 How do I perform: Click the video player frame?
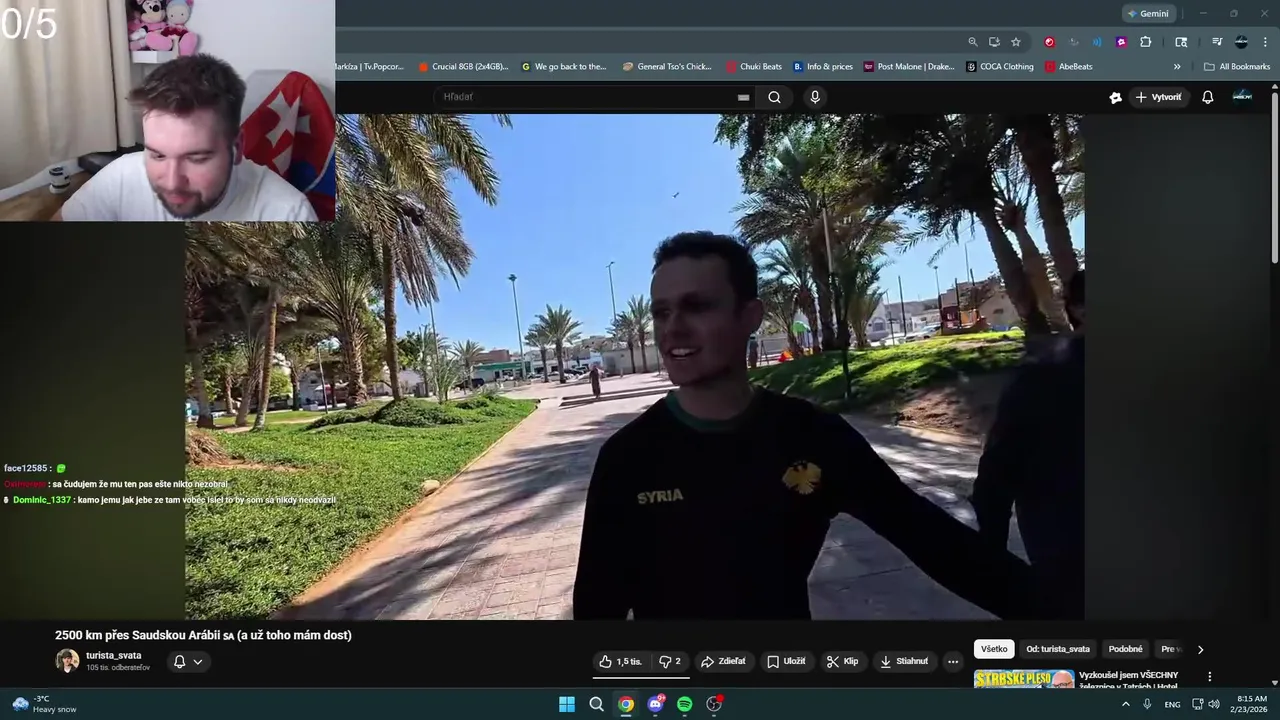(x=635, y=367)
